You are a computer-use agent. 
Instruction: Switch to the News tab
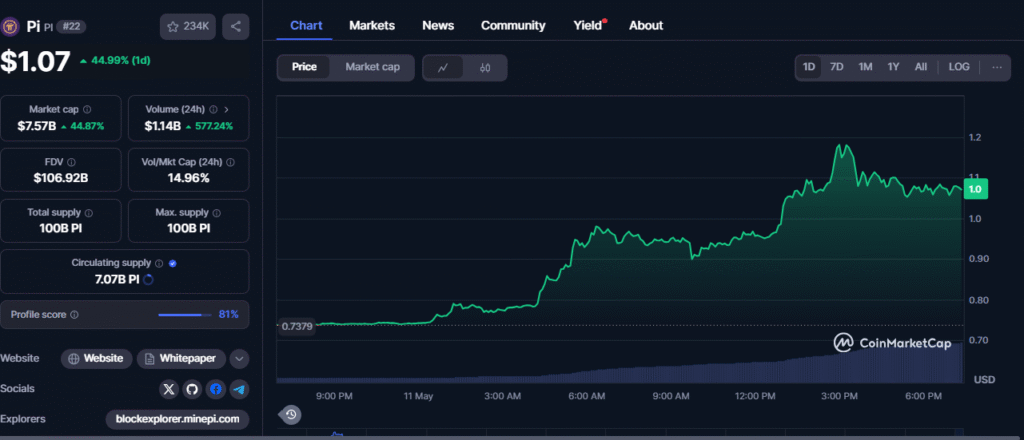[438, 25]
